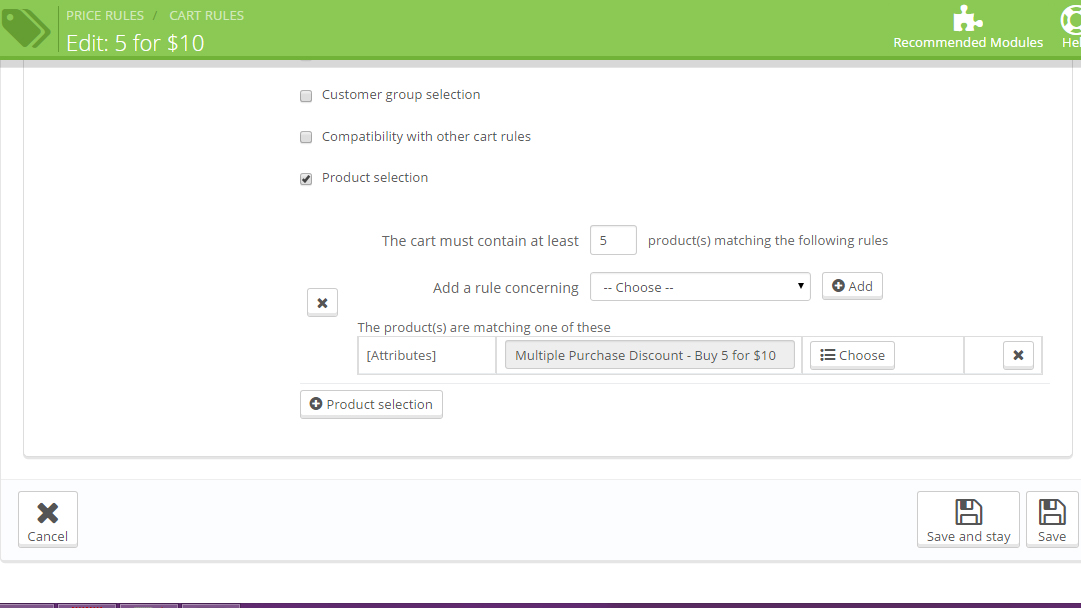Click the 'Edit: 5 for $10' title
1081x608 pixels.
[x=135, y=43]
